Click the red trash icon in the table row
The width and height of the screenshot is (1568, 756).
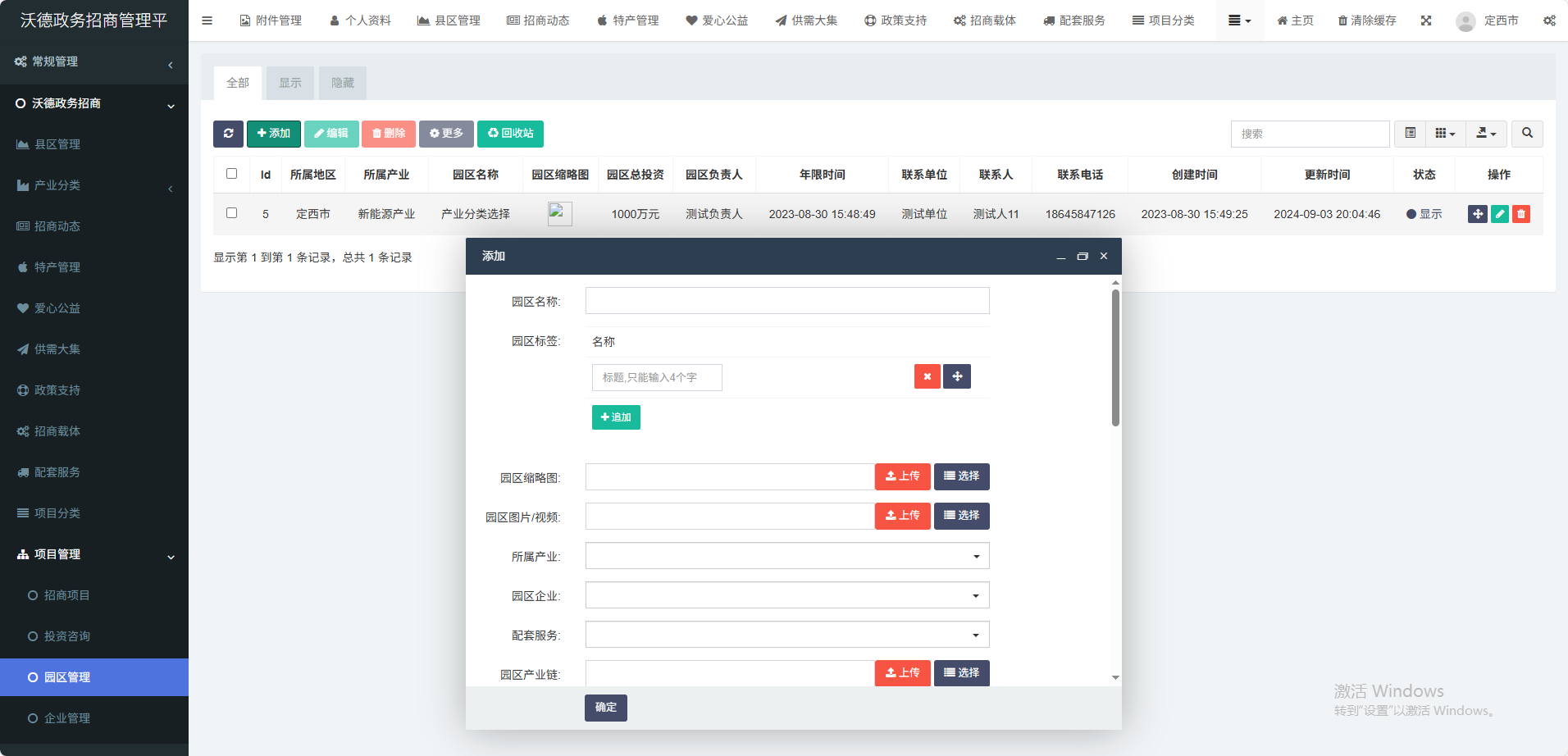[x=1520, y=214]
